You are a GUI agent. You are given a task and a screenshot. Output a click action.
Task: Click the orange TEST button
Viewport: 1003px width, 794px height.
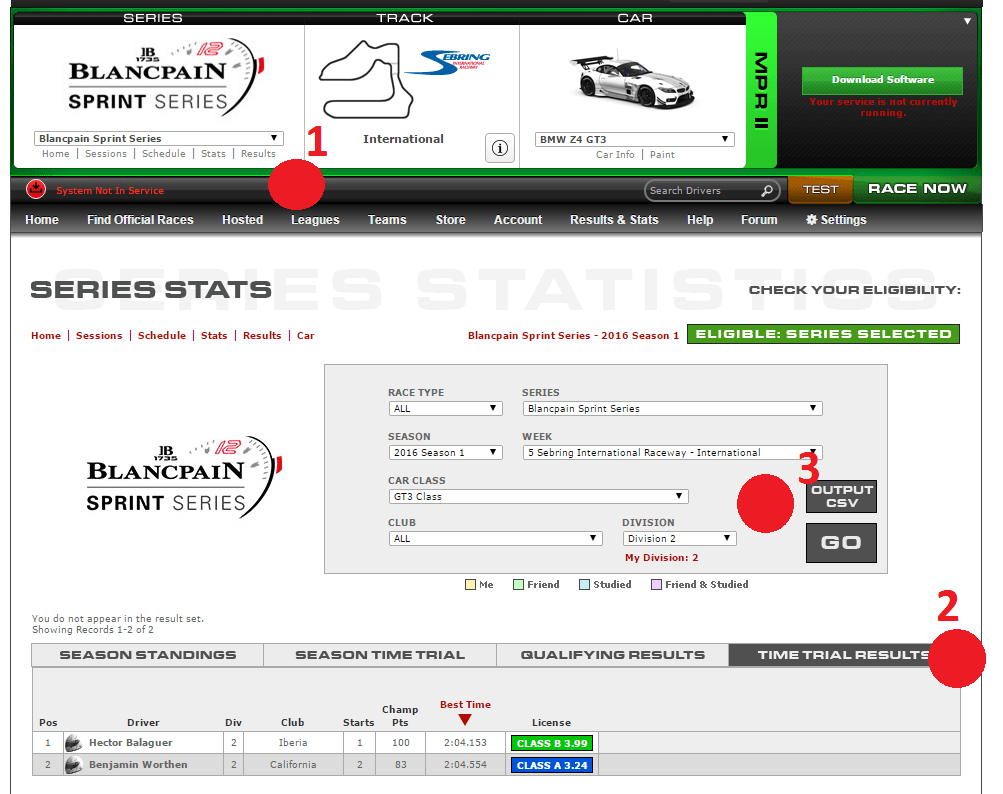tap(821, 189)
